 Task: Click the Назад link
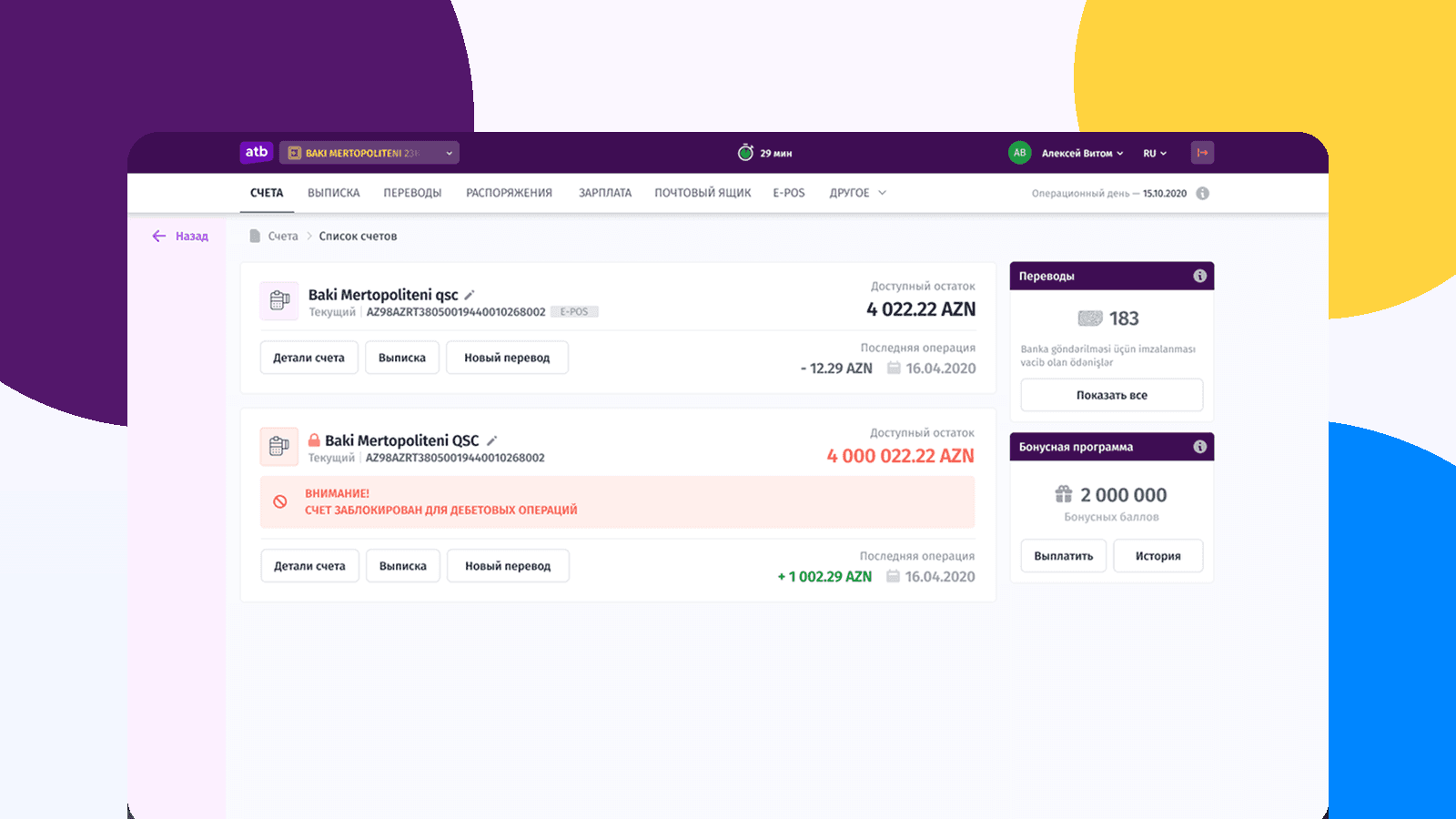pos(192,236)
